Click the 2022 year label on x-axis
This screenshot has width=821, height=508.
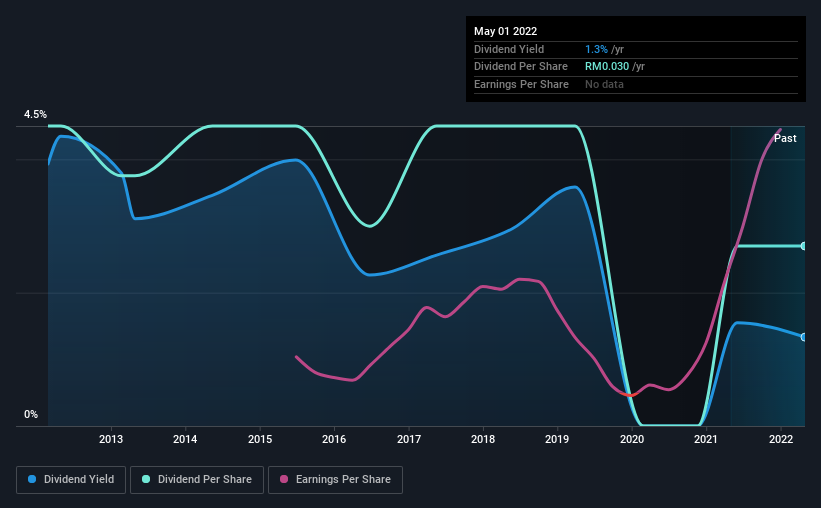click(x=781, y=439)
